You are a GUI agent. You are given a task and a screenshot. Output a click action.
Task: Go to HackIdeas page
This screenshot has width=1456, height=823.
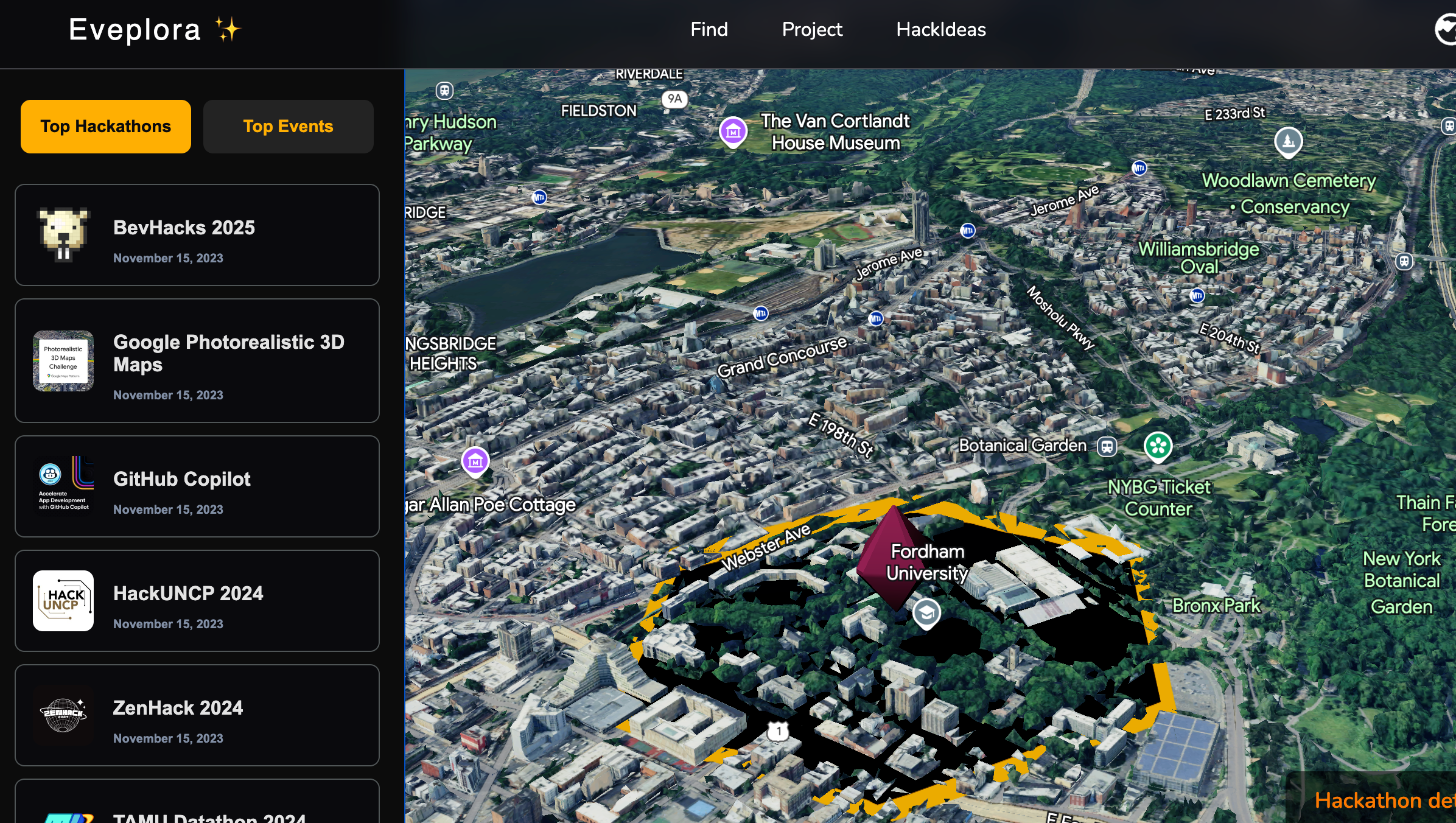coord(940,29)
